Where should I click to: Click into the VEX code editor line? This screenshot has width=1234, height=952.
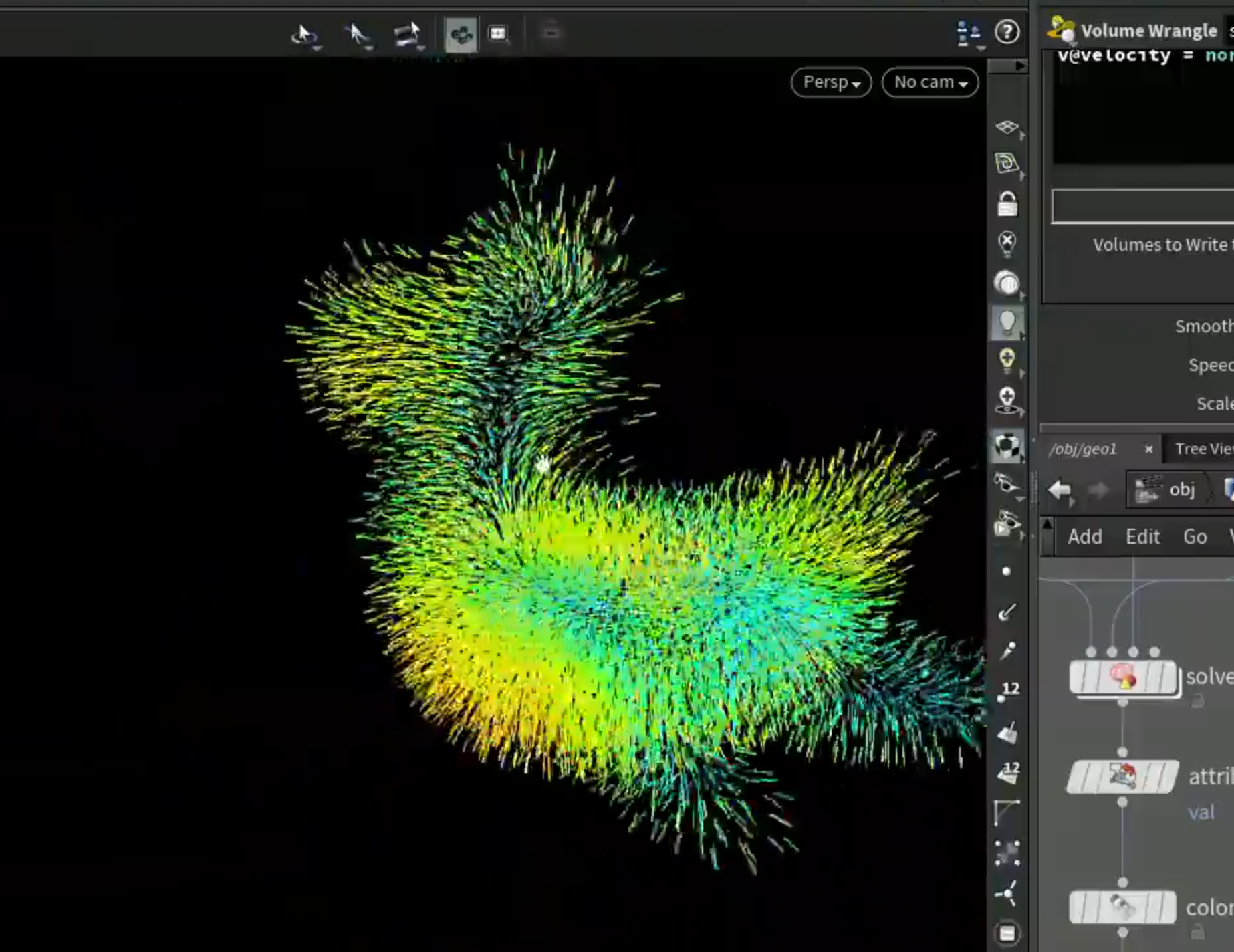click(1144, 56)
